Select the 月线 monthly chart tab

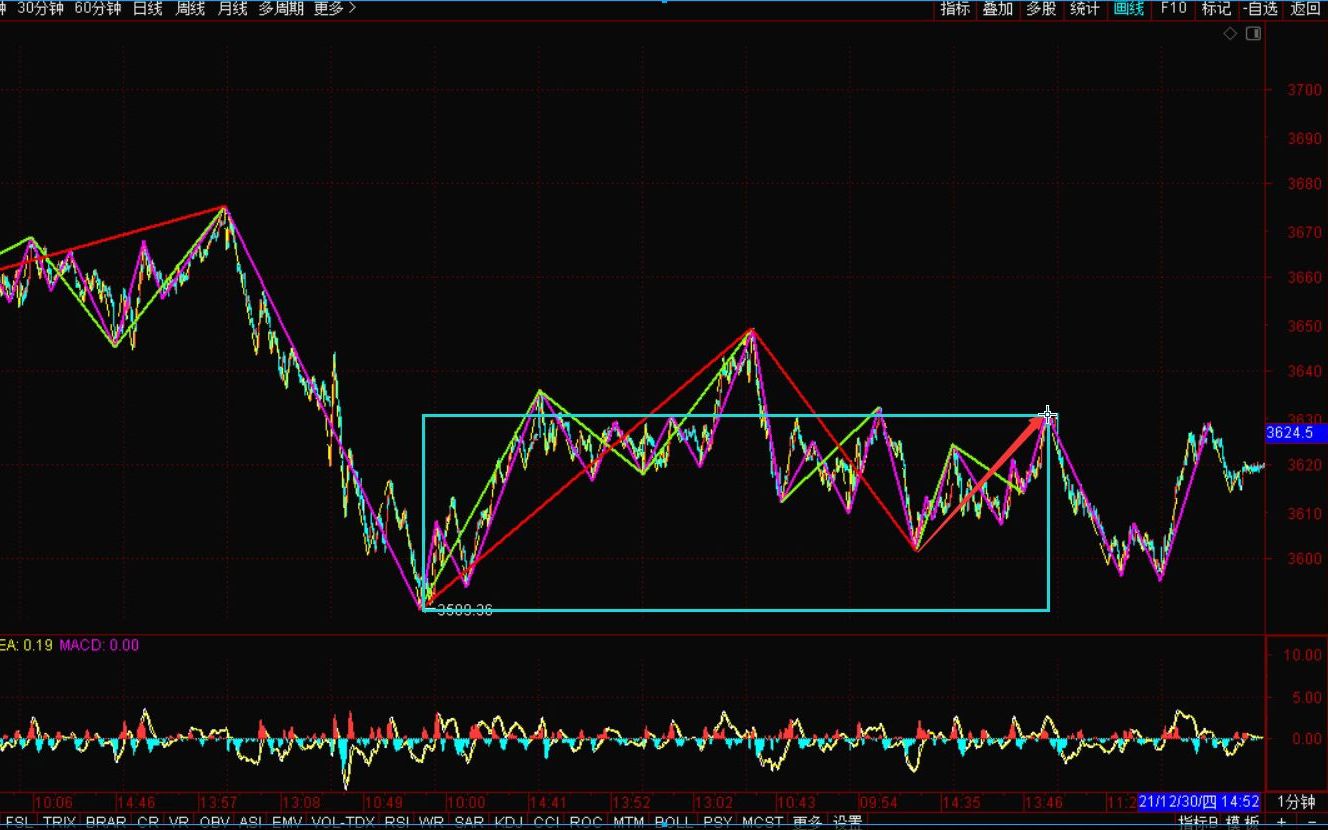tap(232, 8)
